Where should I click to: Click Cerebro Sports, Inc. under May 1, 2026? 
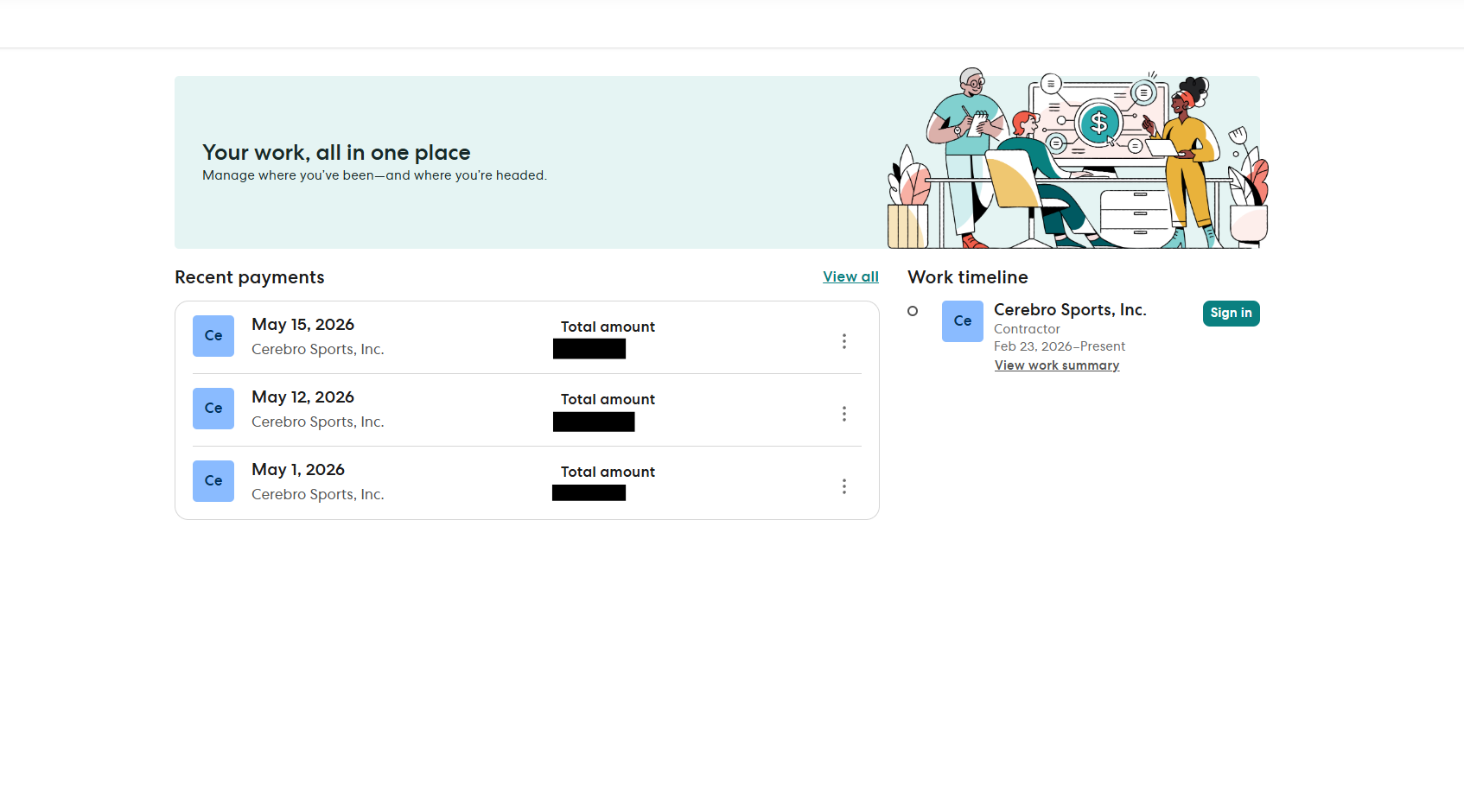point(318,494)
